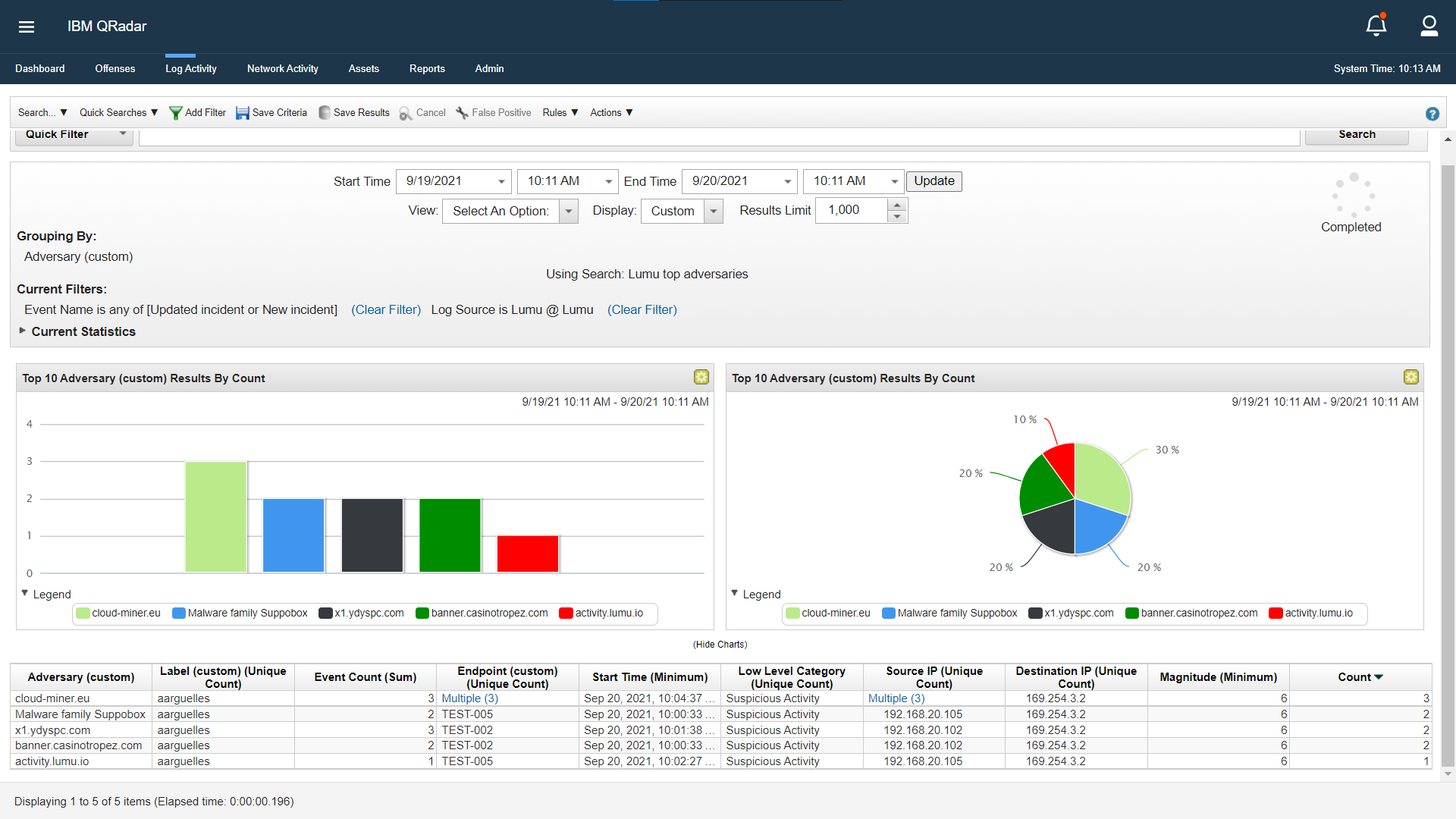Increase the Results Limit value
The height and width of the screenshot is (819, 1456).
pyautogui.click(x=897, y=205)
